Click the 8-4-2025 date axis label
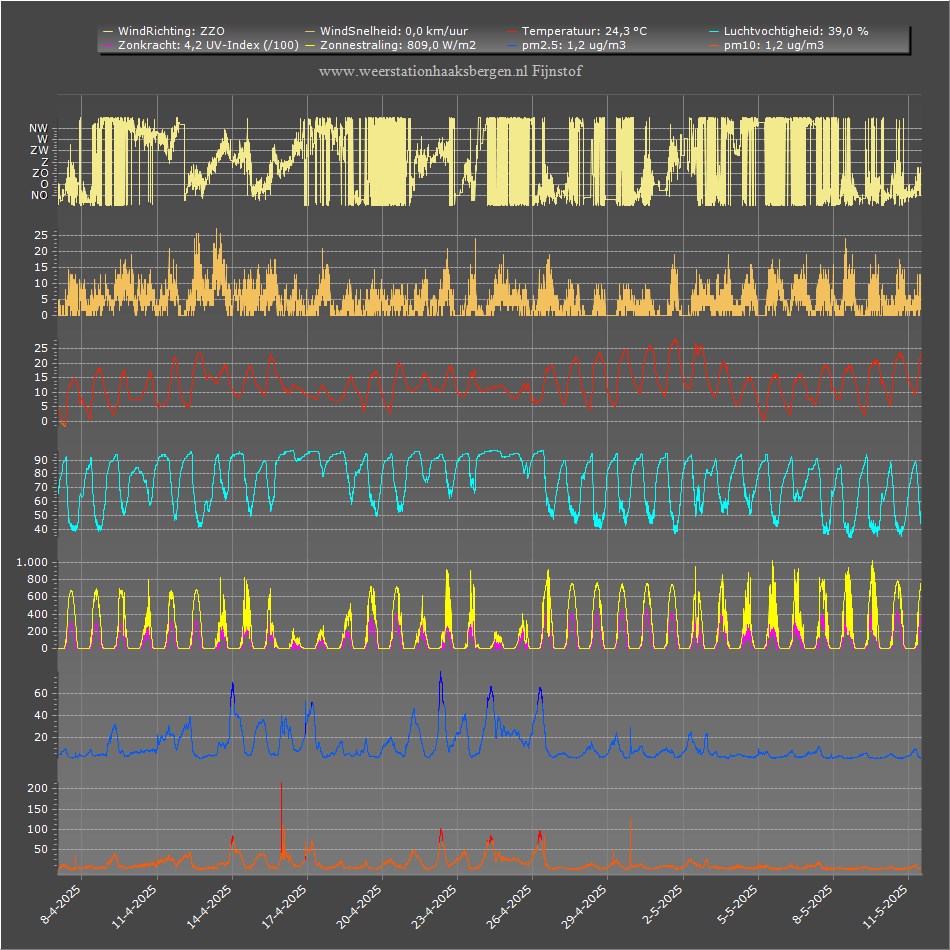Screen dimensions: 950x950 tap(61, 905)
